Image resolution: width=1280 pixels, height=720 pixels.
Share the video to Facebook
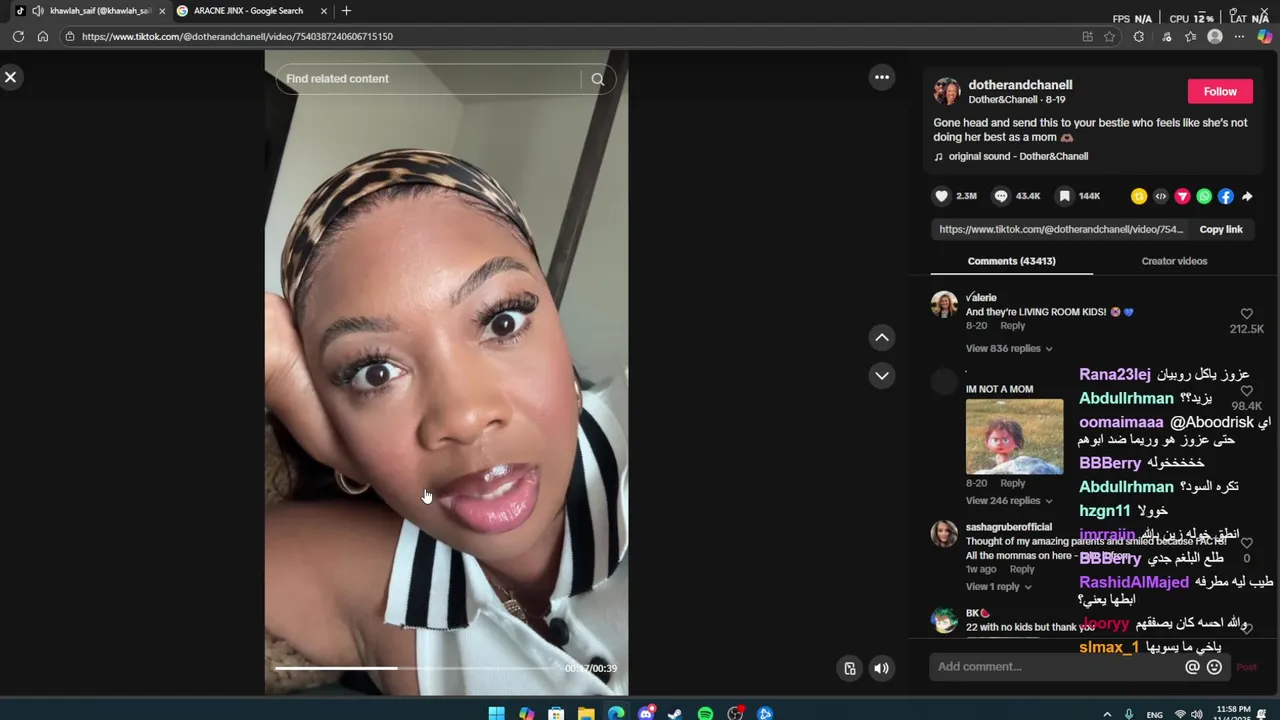coord(1226,196)
